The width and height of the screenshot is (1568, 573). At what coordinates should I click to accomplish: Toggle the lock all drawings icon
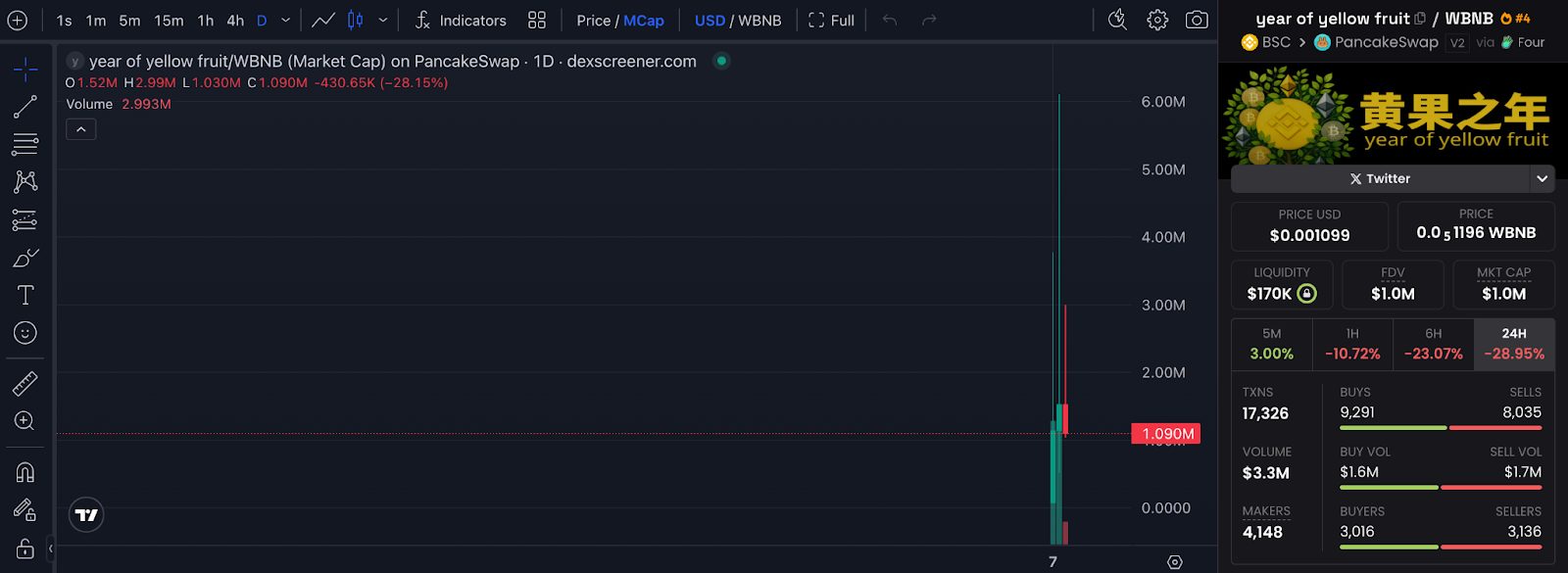click(x=25, y=548)
